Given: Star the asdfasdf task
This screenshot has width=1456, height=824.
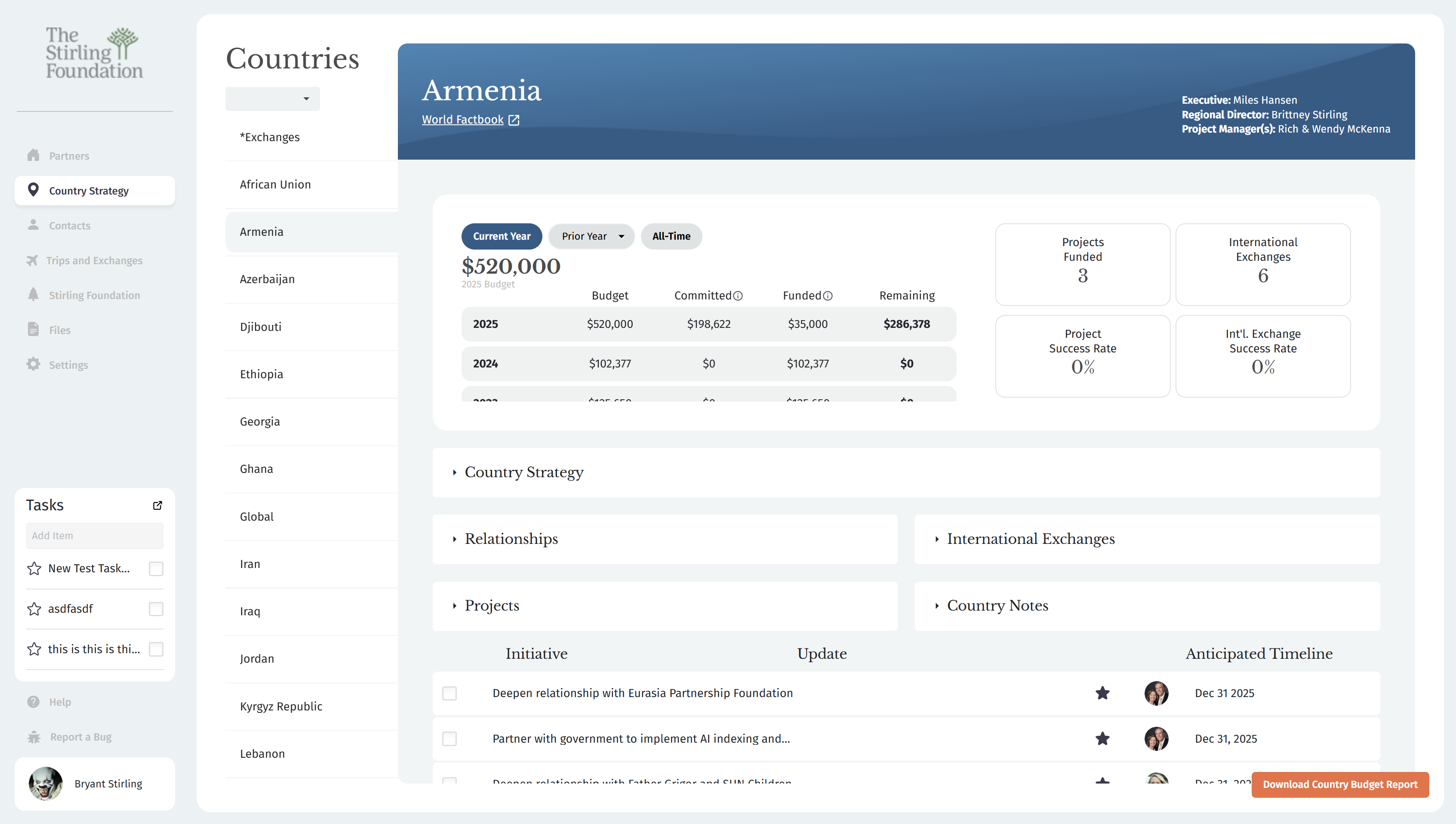Looking at the screenshot, I should tap(34, 609).
